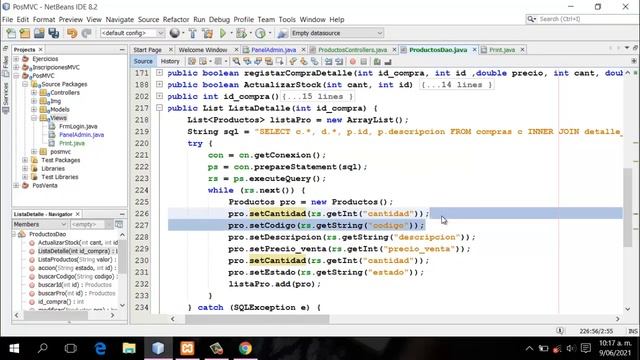Screen dimensions: 640x360
Task: Click the Clean and Build icon
Action: click(207, 33)
